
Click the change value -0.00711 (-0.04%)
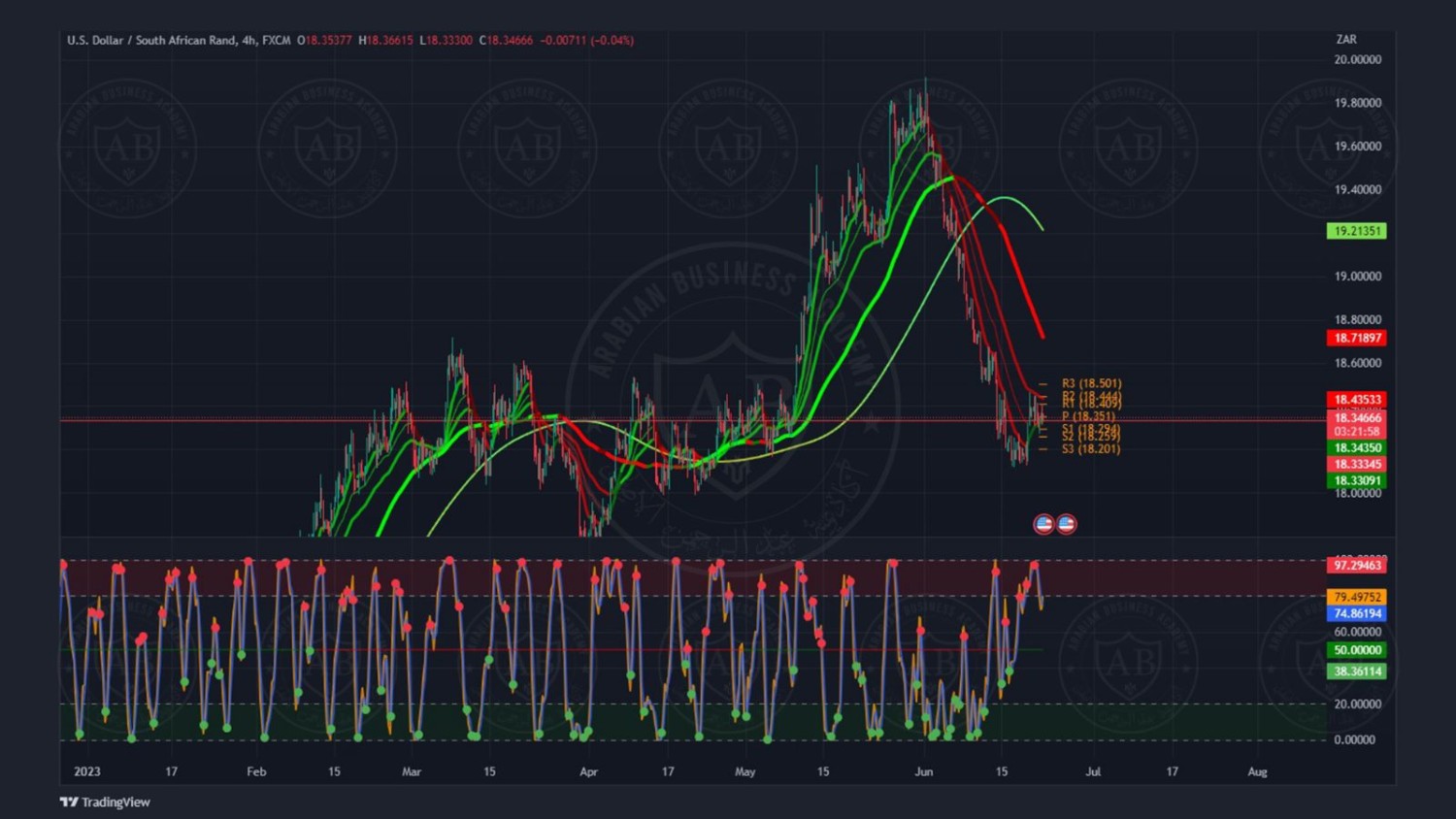586,41
